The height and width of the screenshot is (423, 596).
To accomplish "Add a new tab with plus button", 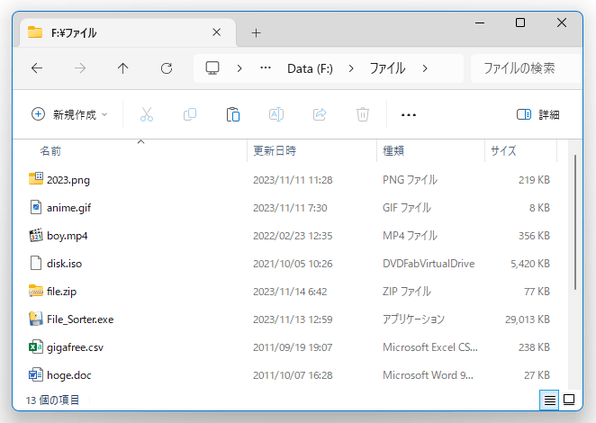I will pos(256,33).
